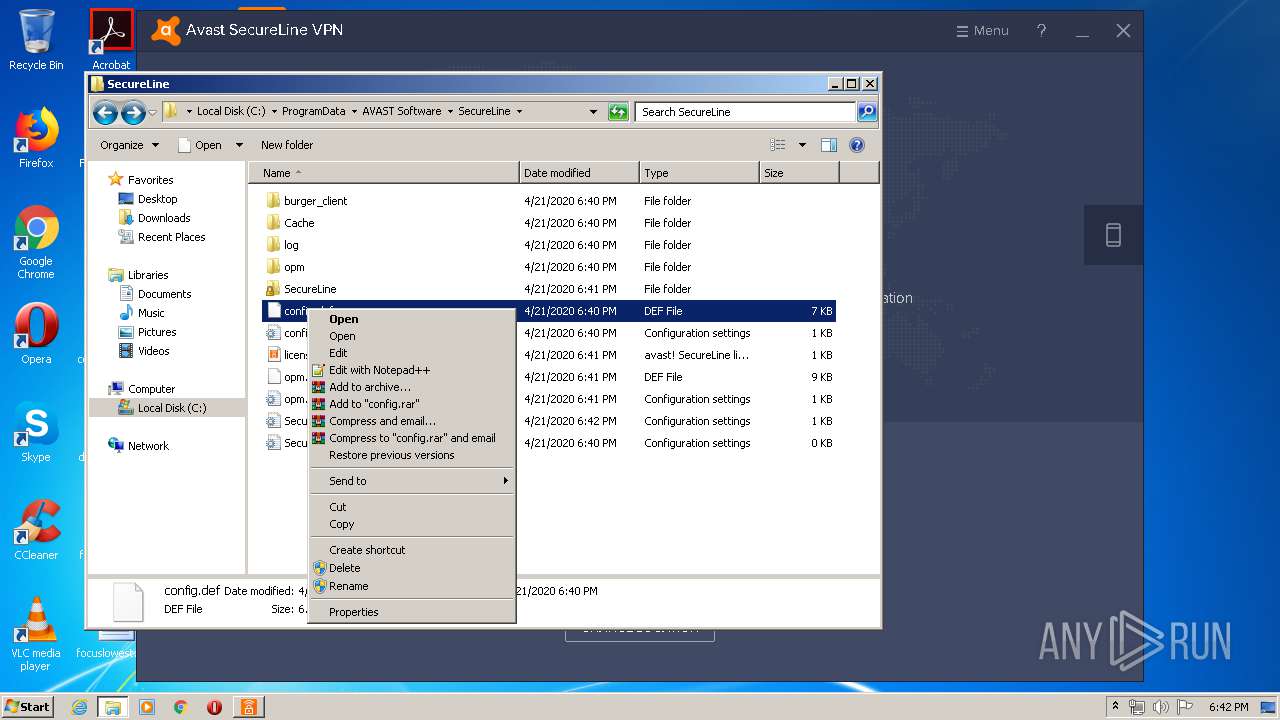Click in the Search SecureLine field

pos(746,112)
